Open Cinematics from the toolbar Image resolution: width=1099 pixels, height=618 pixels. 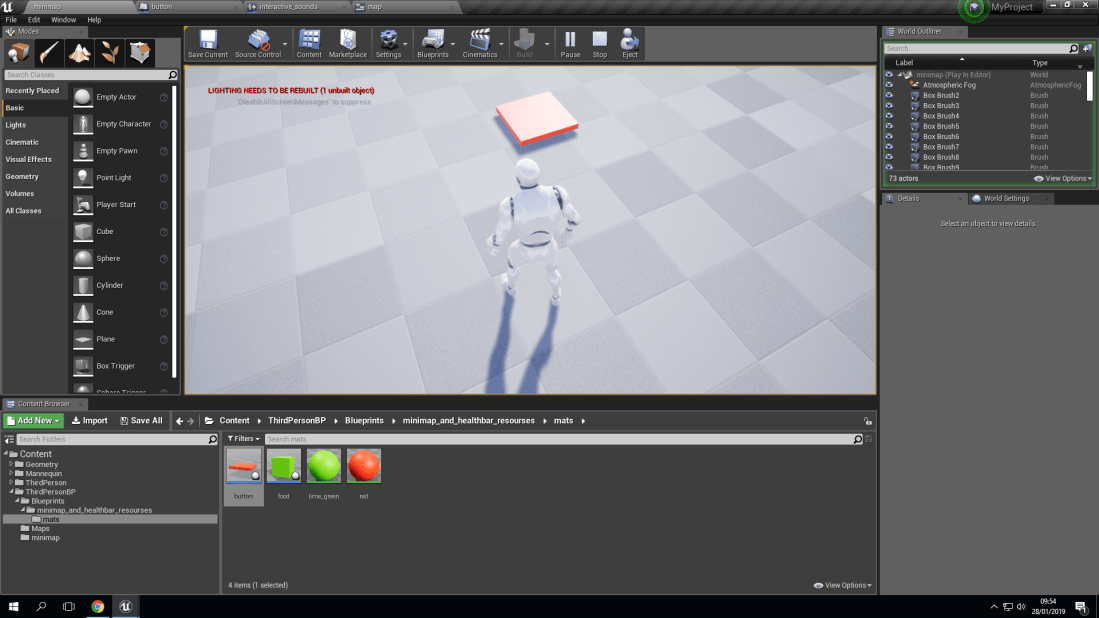(481, 42)
